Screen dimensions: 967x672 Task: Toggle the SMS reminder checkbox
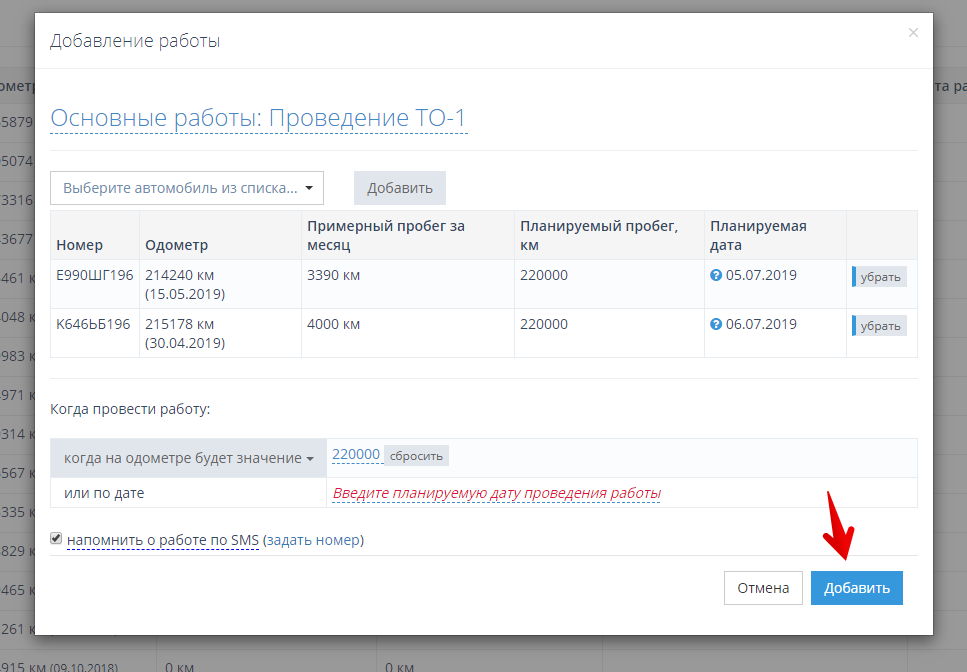(56, 538)
